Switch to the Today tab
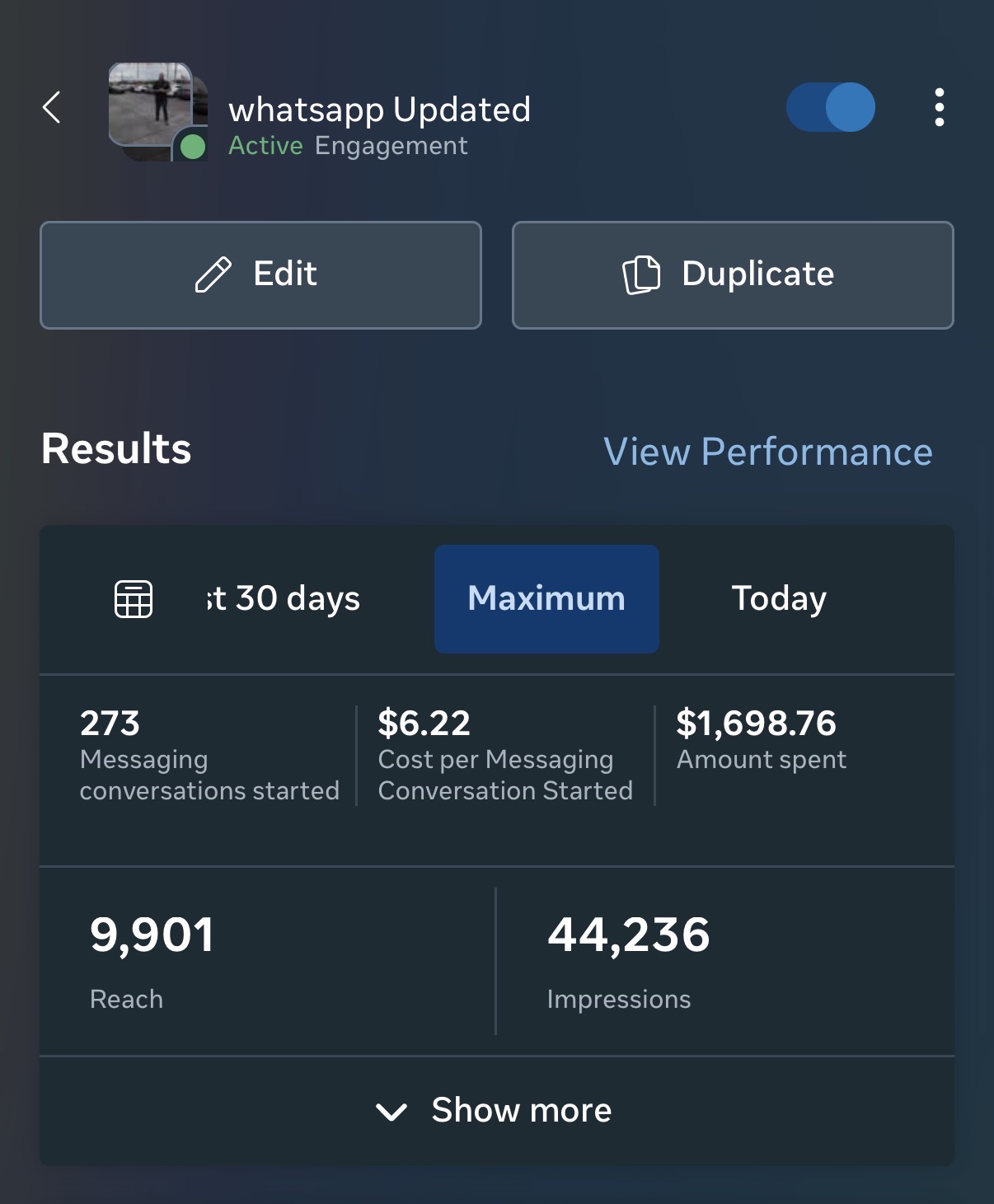The image size is (994, 1204). pyautogui.click(x=779, y=598)
